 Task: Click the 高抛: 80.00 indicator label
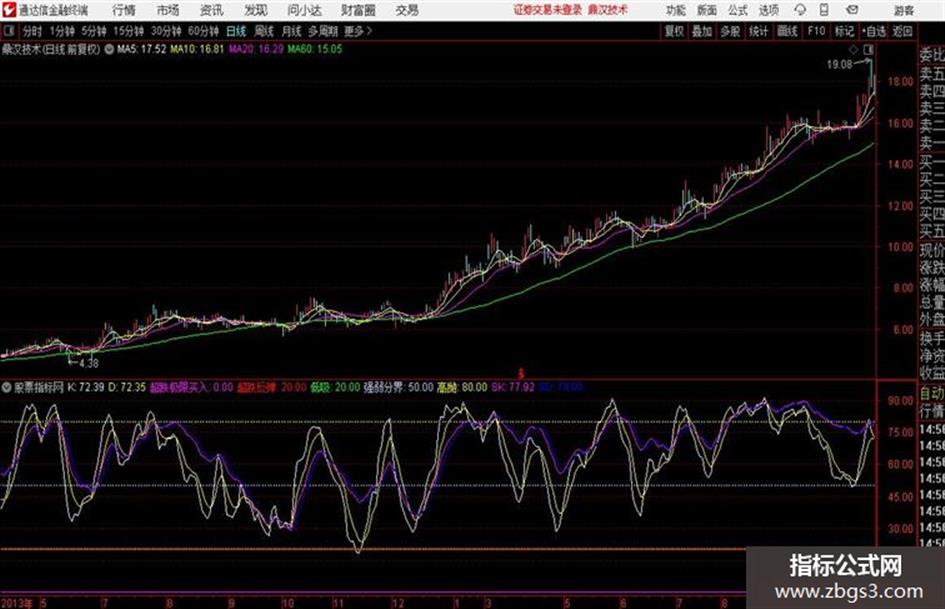pyautogui.click(x=462, y=387)
